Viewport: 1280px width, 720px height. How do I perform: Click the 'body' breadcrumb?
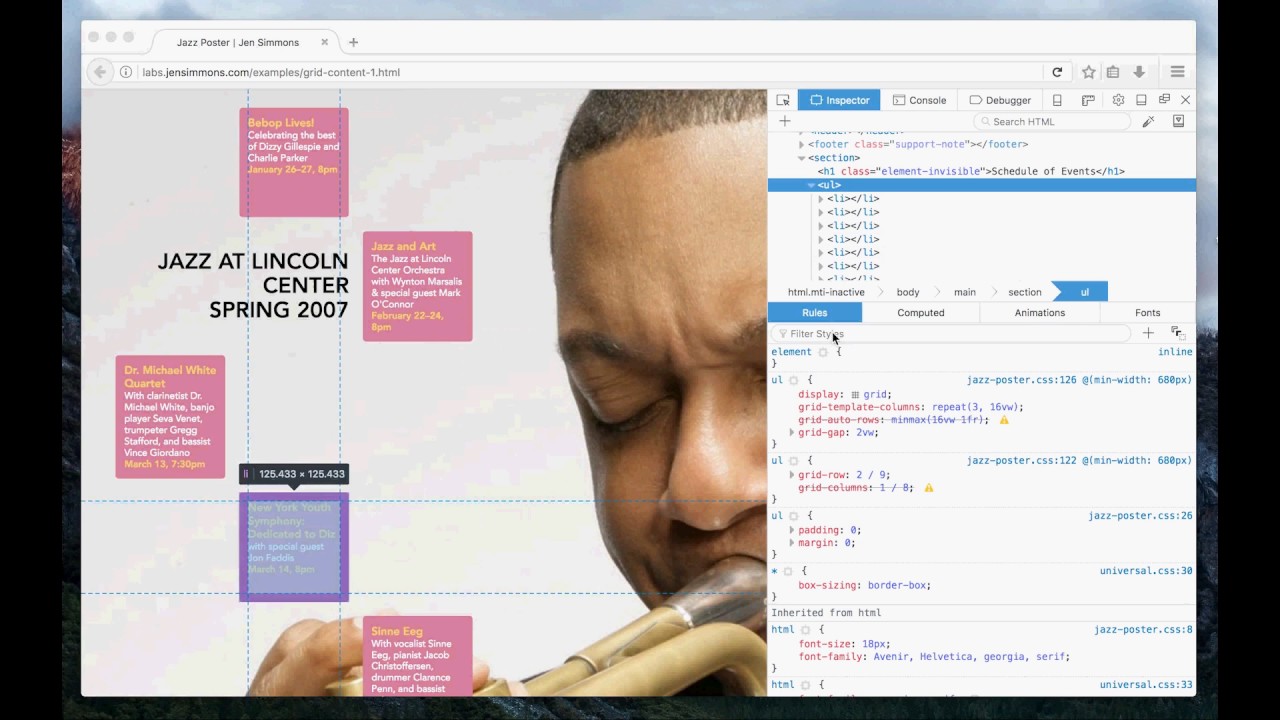point(908,292)
